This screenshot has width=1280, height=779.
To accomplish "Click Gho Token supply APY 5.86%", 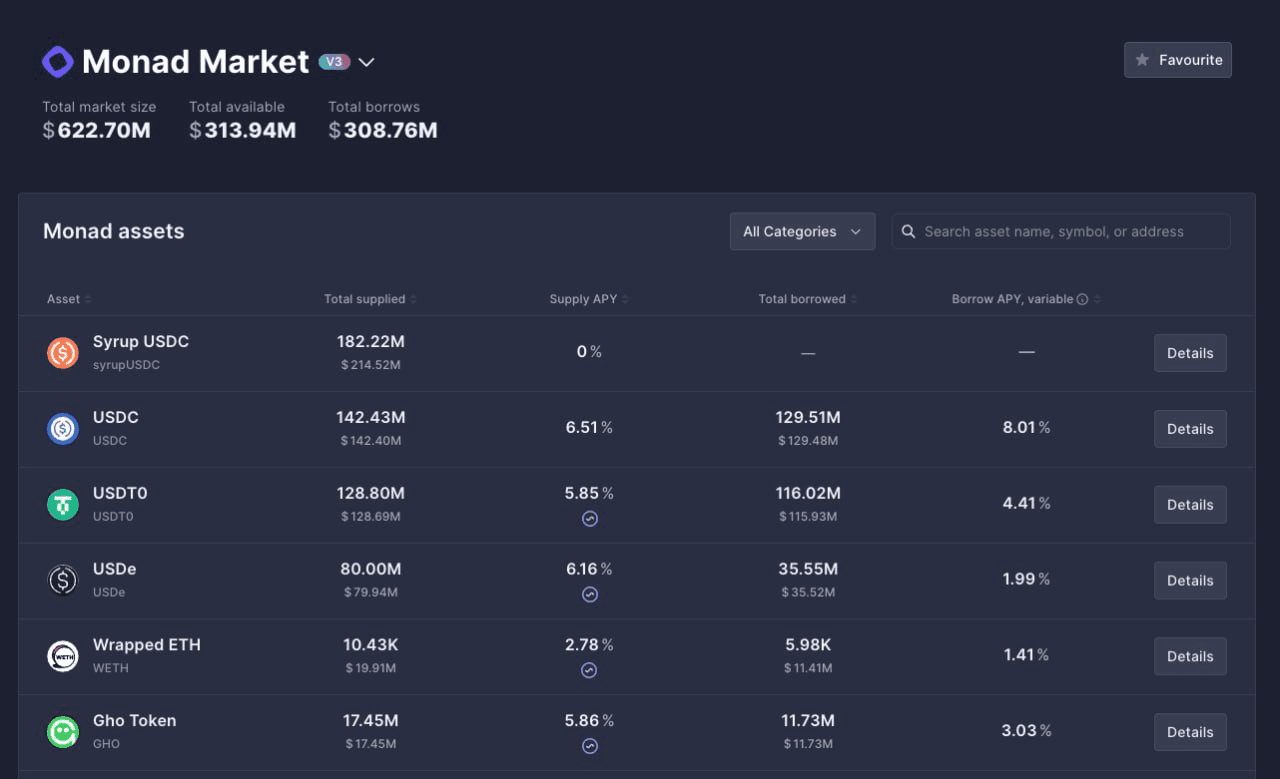I will point(589,721).
